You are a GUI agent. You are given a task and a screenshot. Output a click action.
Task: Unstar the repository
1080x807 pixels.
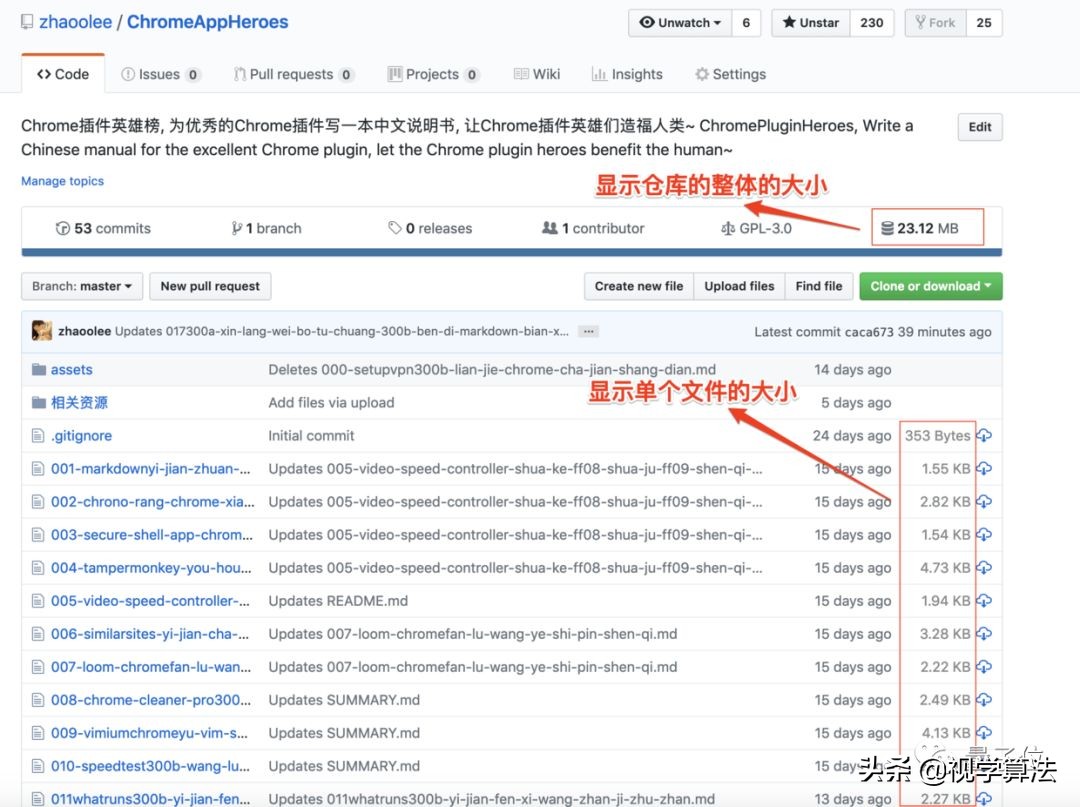[811, 23]
